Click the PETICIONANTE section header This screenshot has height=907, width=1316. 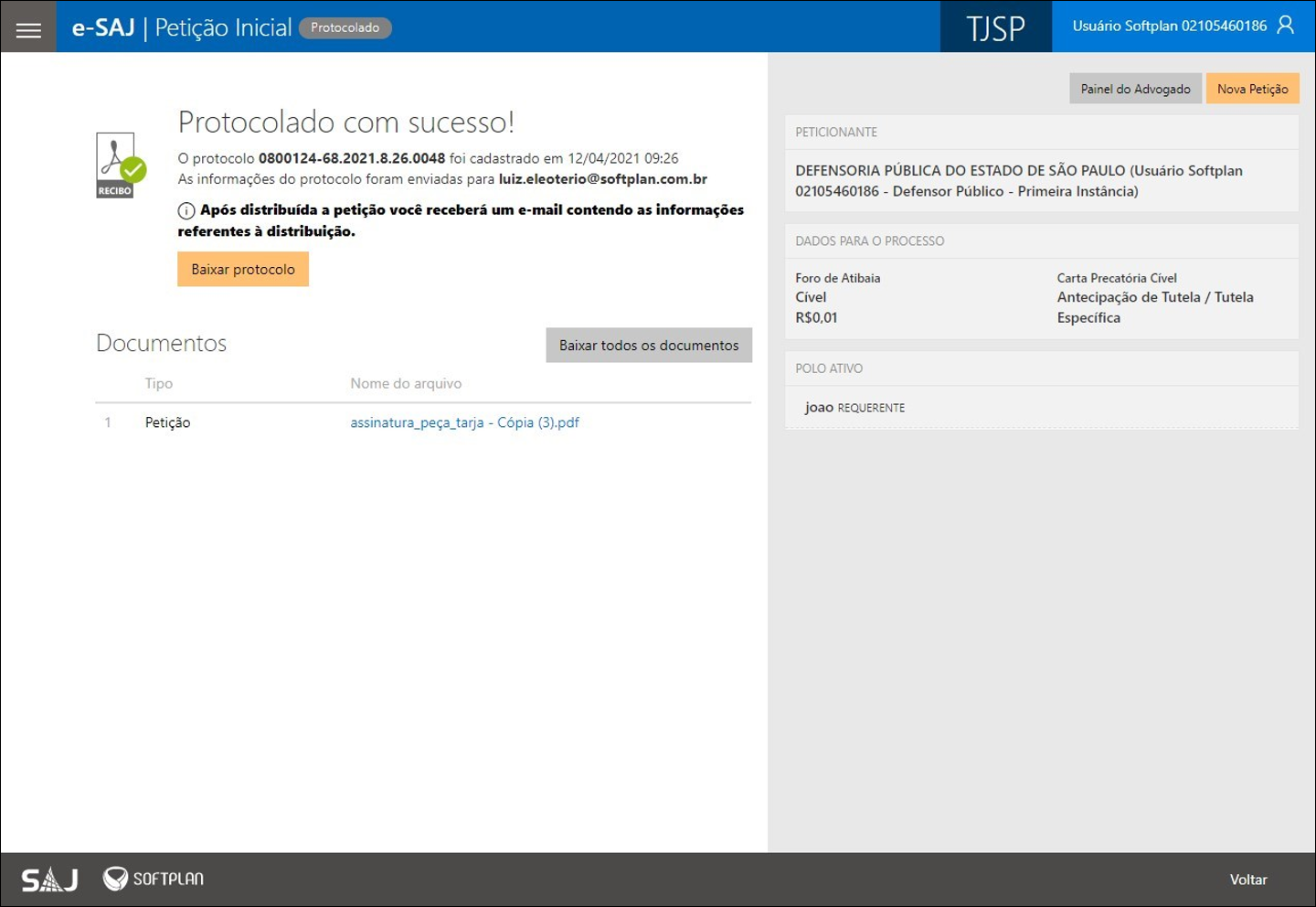[836, 133]
